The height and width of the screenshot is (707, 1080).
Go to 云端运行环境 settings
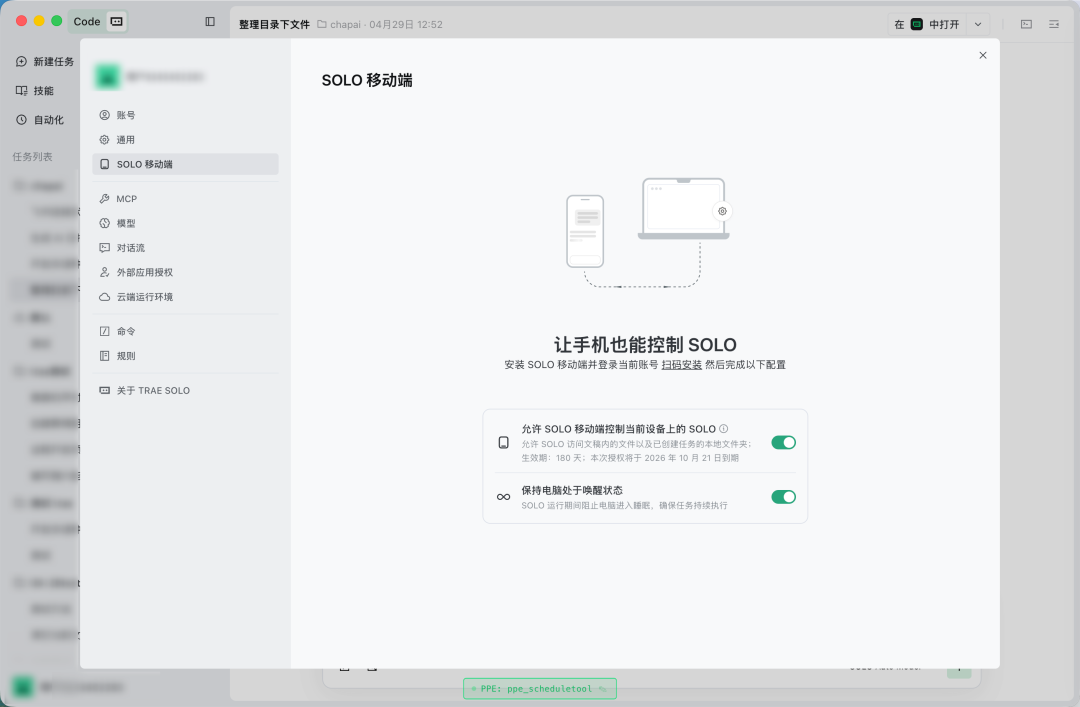pos(185,297)
